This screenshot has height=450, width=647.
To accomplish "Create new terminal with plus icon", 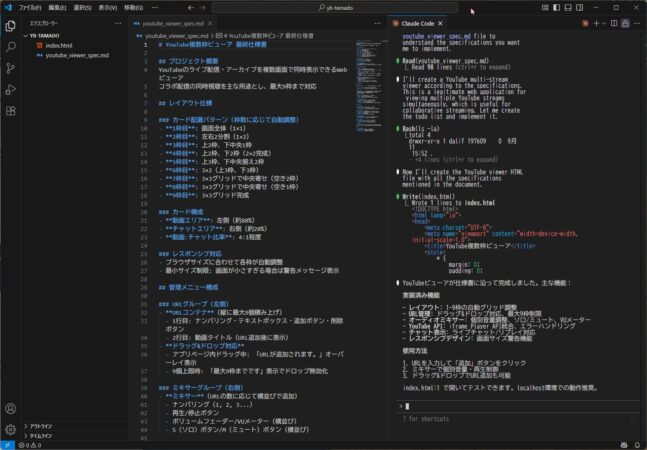I will pyautogui.click(x=596, y=24).
